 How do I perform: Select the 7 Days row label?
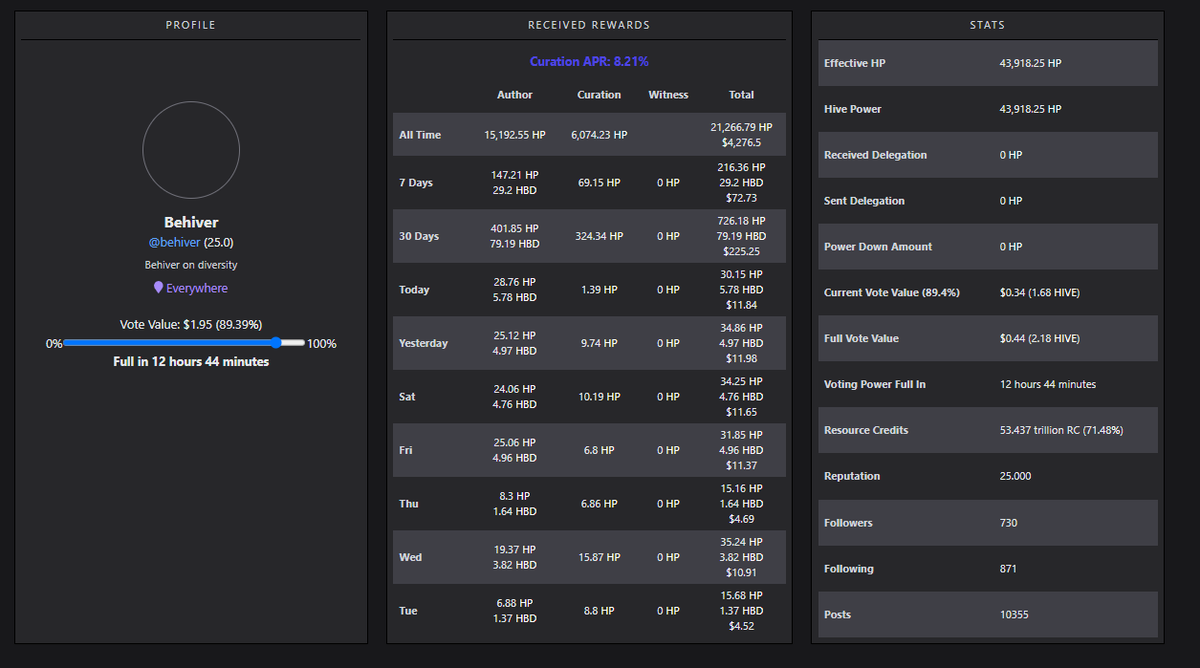click(416, 183)
